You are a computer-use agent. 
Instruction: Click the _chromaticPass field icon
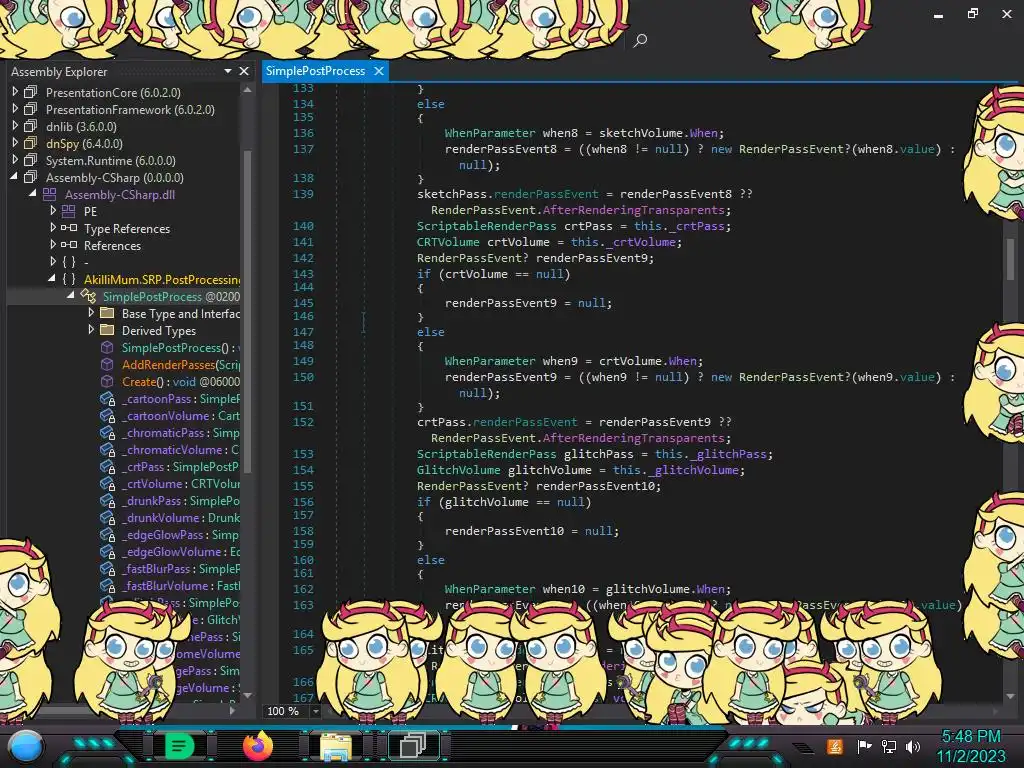(x=107, y=432)
